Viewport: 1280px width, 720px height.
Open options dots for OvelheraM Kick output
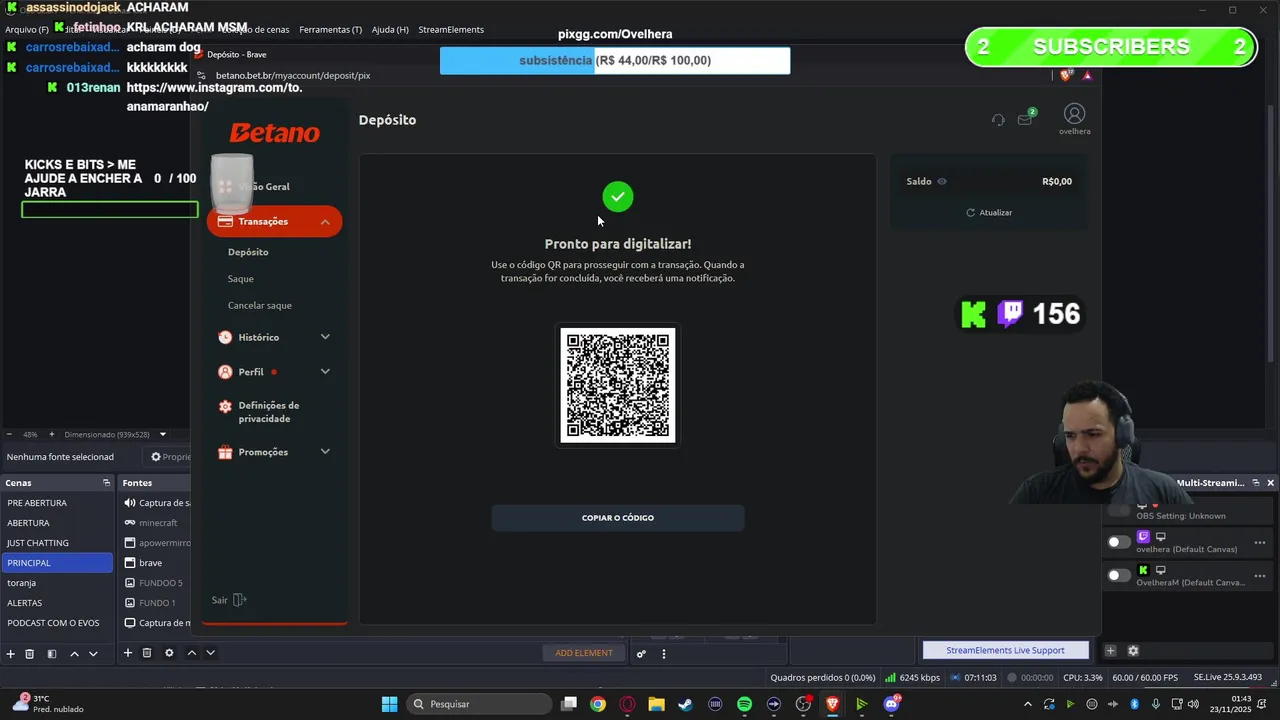pyautogui.click(x=1260, y=576)
